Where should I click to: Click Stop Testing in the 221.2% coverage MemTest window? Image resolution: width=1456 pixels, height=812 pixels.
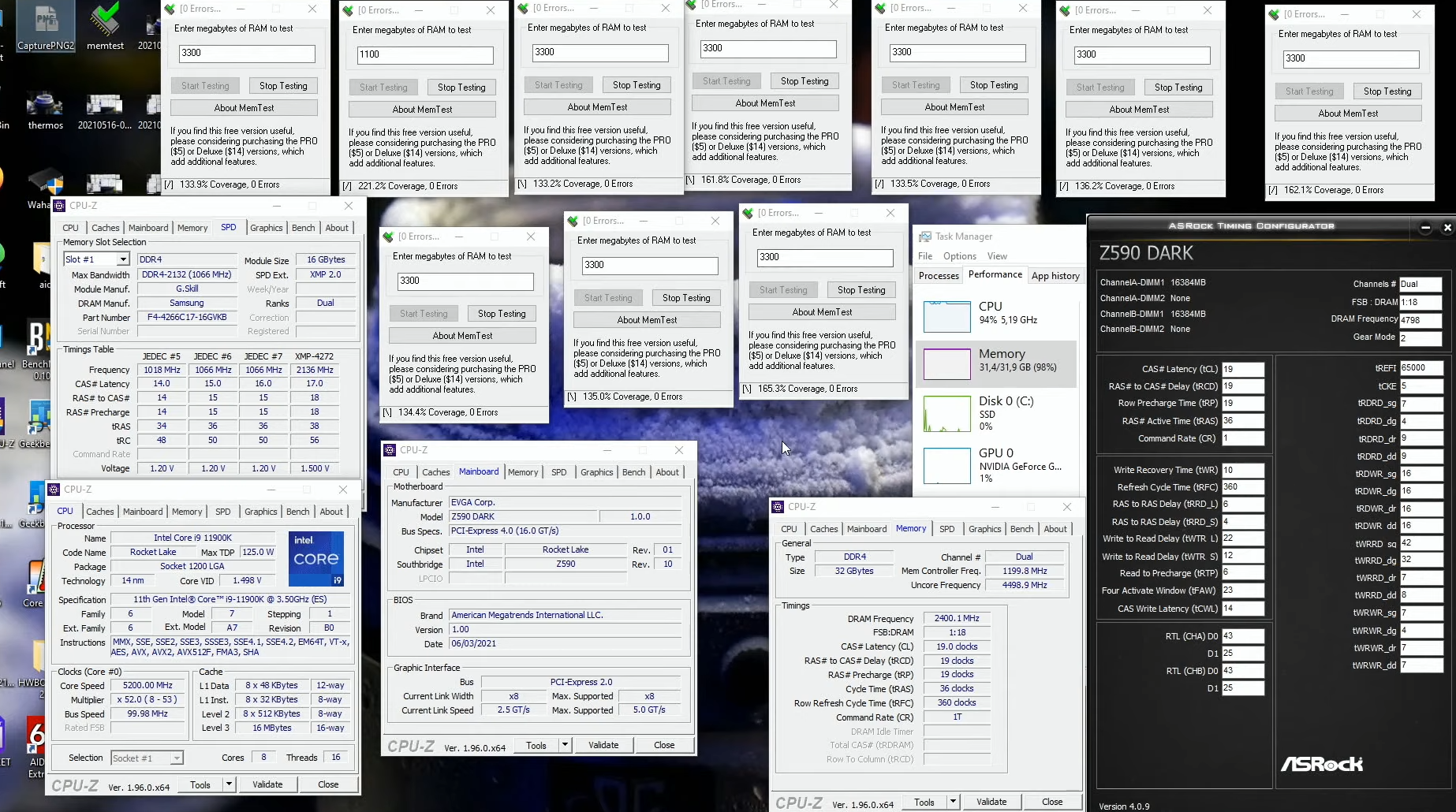tap(461, 88)
